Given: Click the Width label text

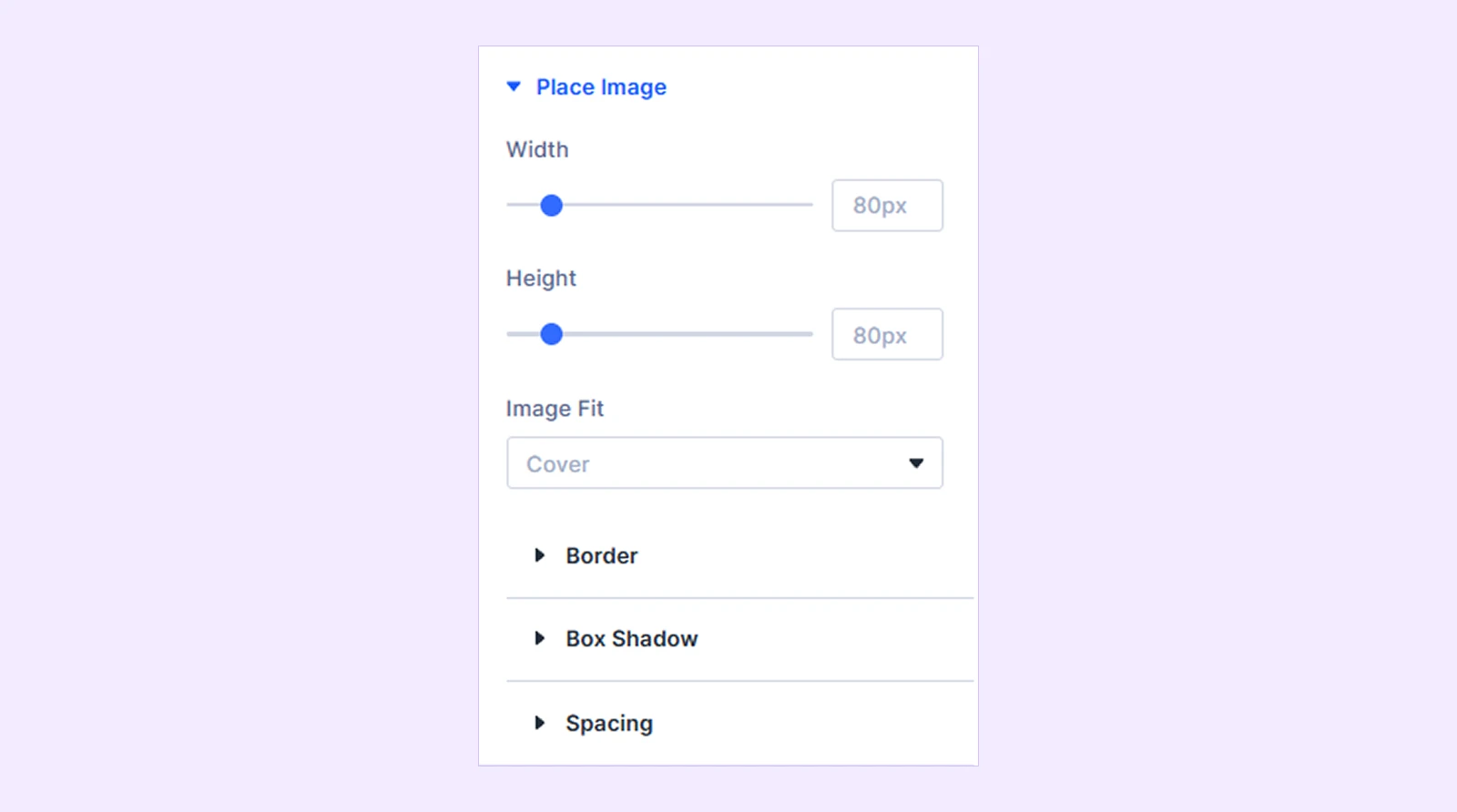Looking at the screenshot, I should point(537,149).
